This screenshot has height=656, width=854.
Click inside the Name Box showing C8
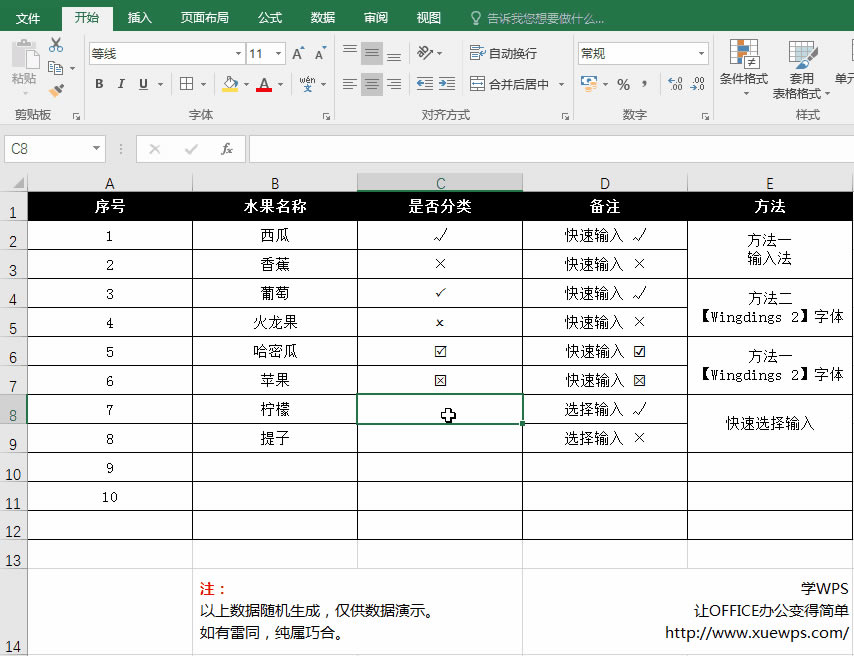47,147
